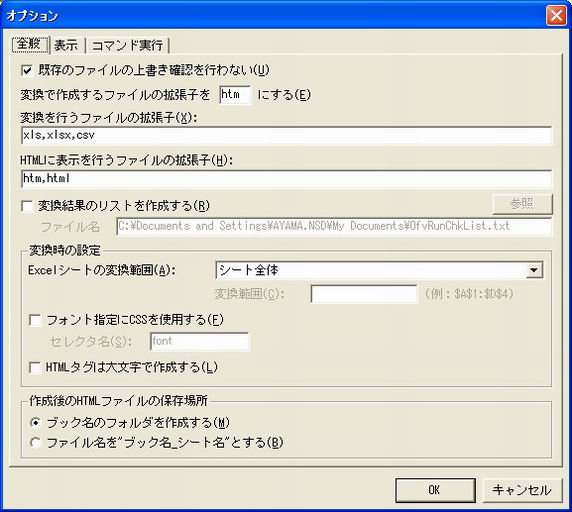
Task: Click the OfvRunChkList.txt file name field
Action: pyautogui.click(x=334, y=226)
